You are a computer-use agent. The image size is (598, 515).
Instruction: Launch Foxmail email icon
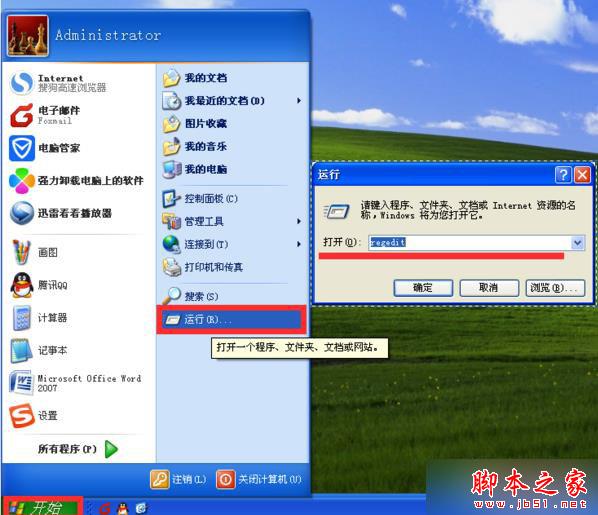[x=21, y=115]
